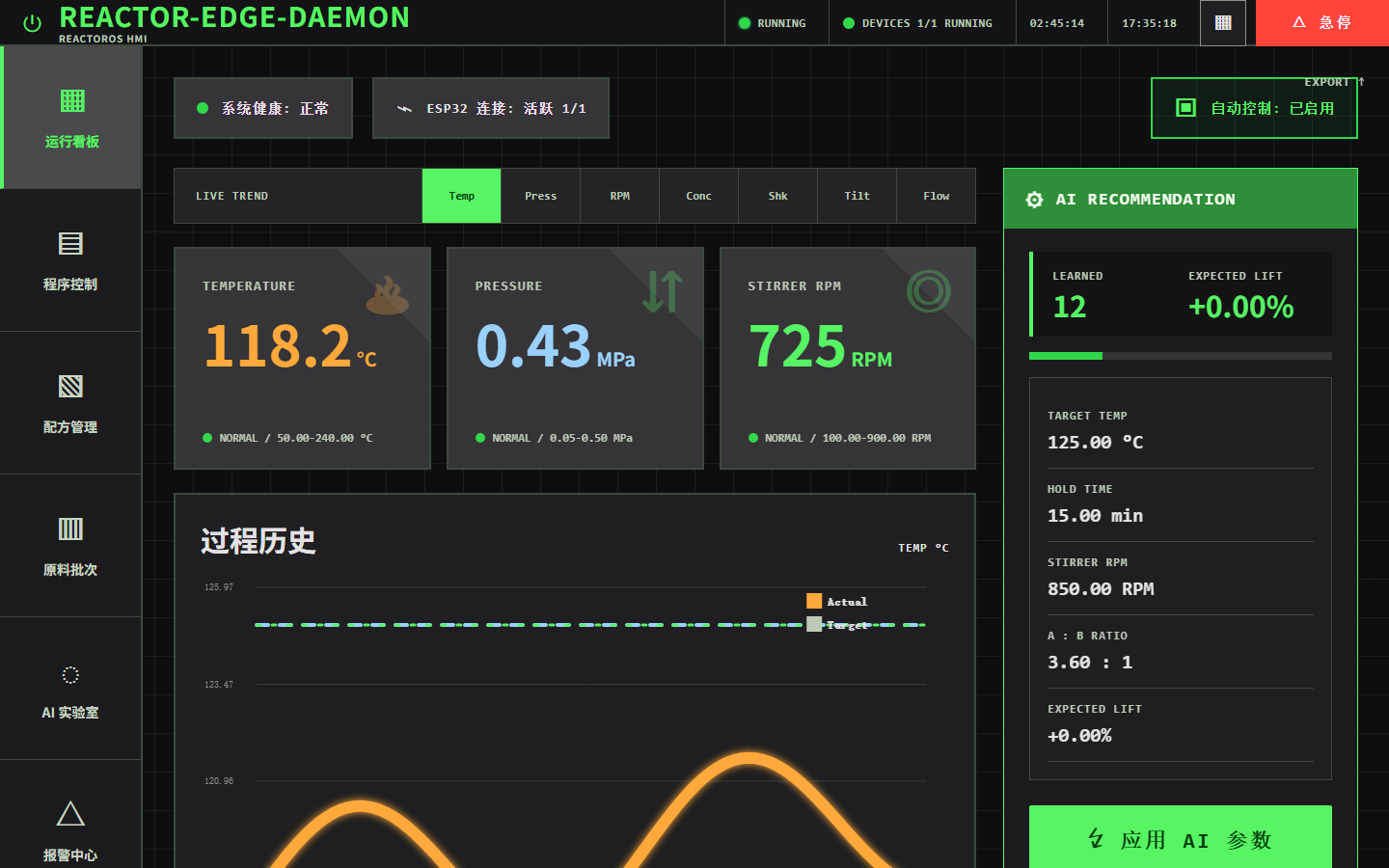Viewport: 1389px width, 868px height.
Task: Open the grid view icon in header
Action: [x=1223, y=23]
